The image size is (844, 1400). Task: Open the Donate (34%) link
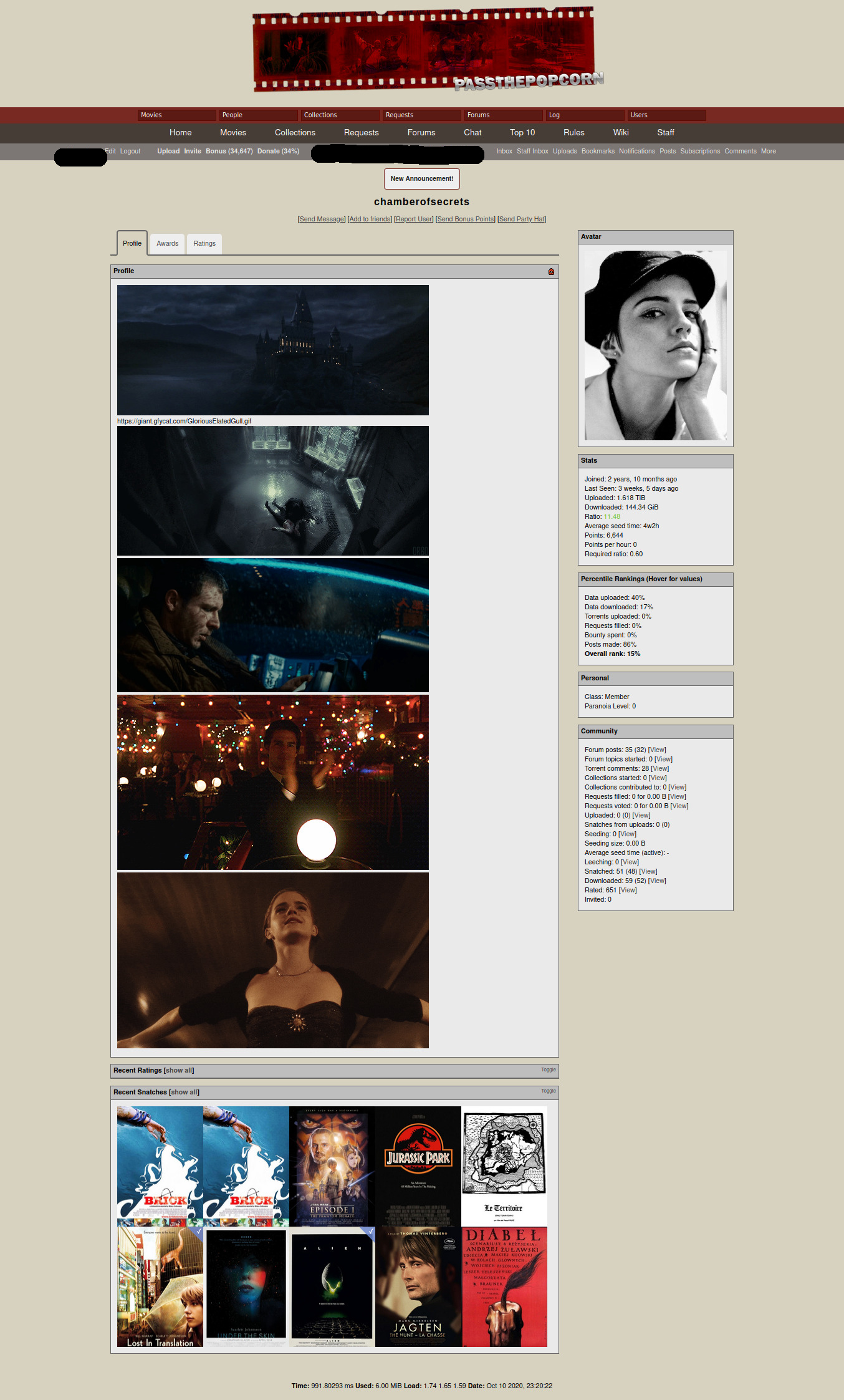click(278, 151)
